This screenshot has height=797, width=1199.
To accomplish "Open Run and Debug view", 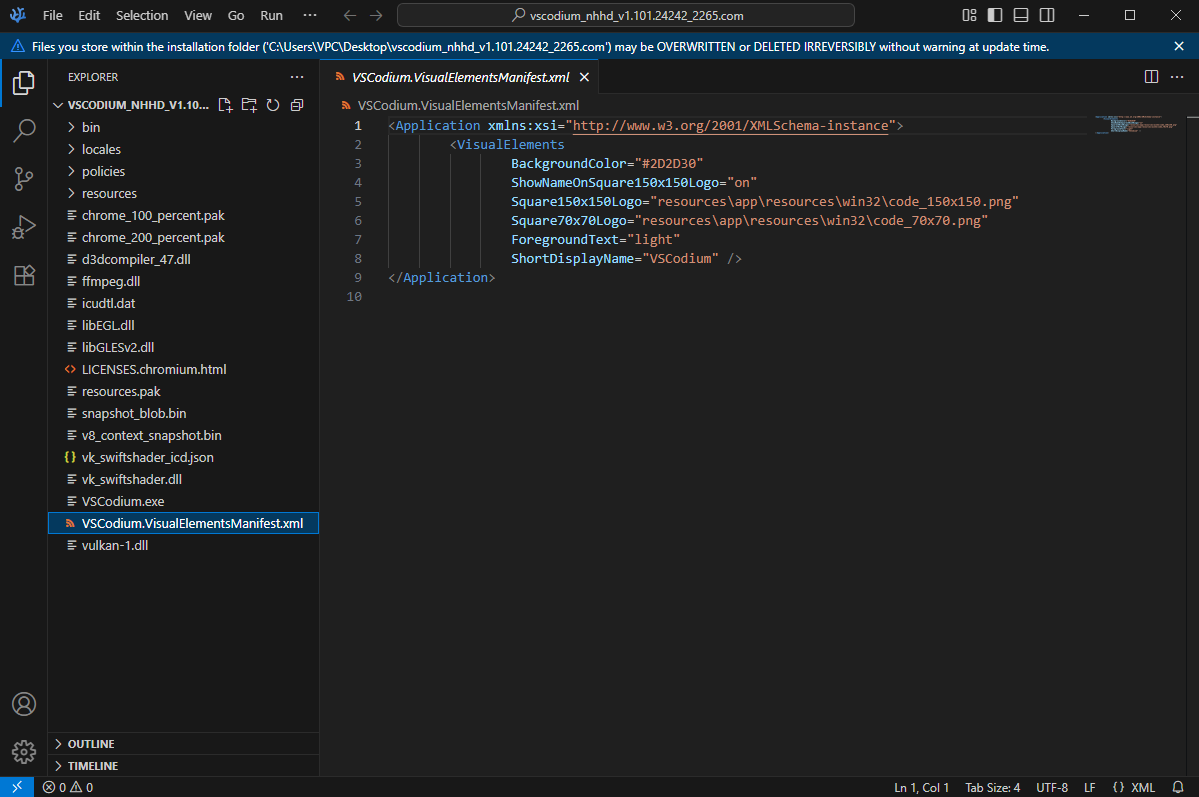I will tap(24, 227).
